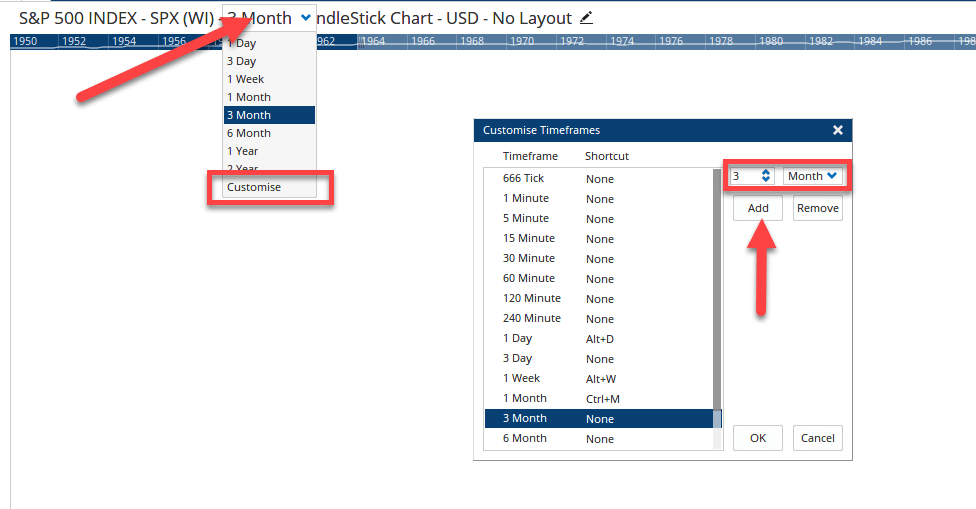Select the 666 Tick timeframe row
The height and width of the screenshot is (509, 976).
point(598,179)
